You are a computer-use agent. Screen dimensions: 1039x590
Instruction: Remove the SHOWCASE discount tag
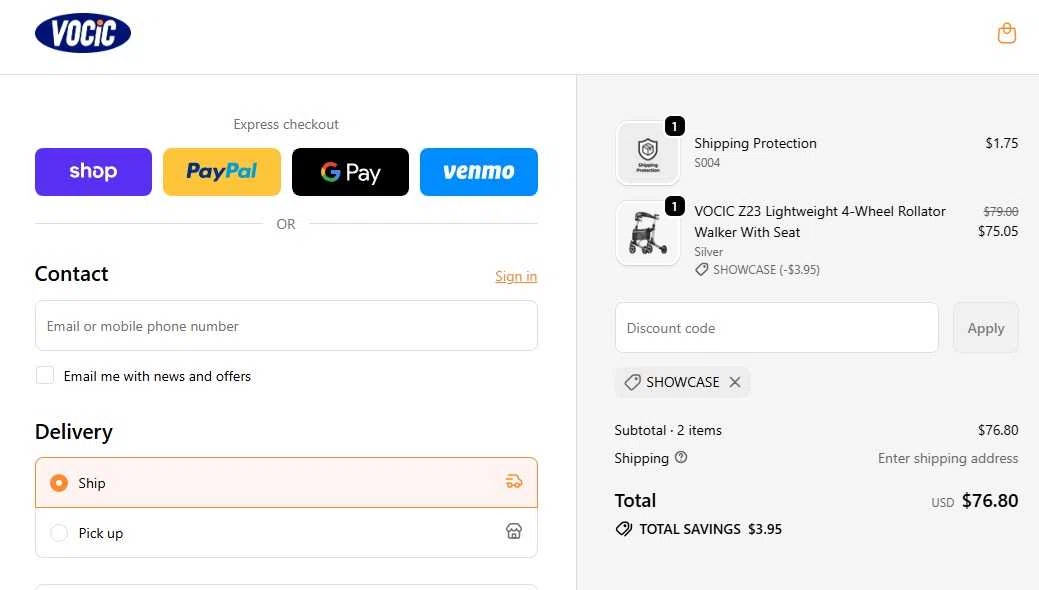pos(735,382)
